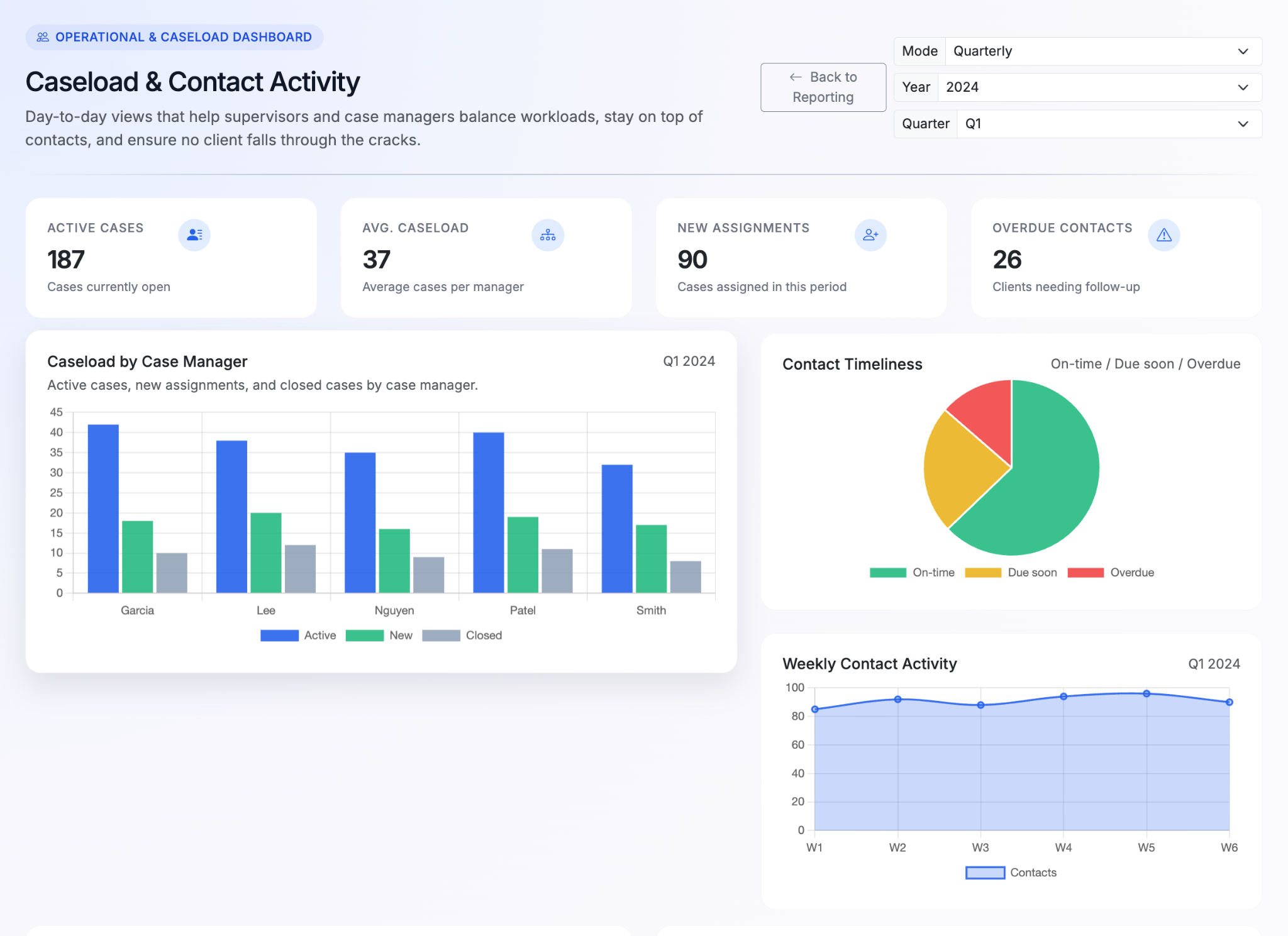Click the red Overdue color swatch in the legend

click(1087, 572)
